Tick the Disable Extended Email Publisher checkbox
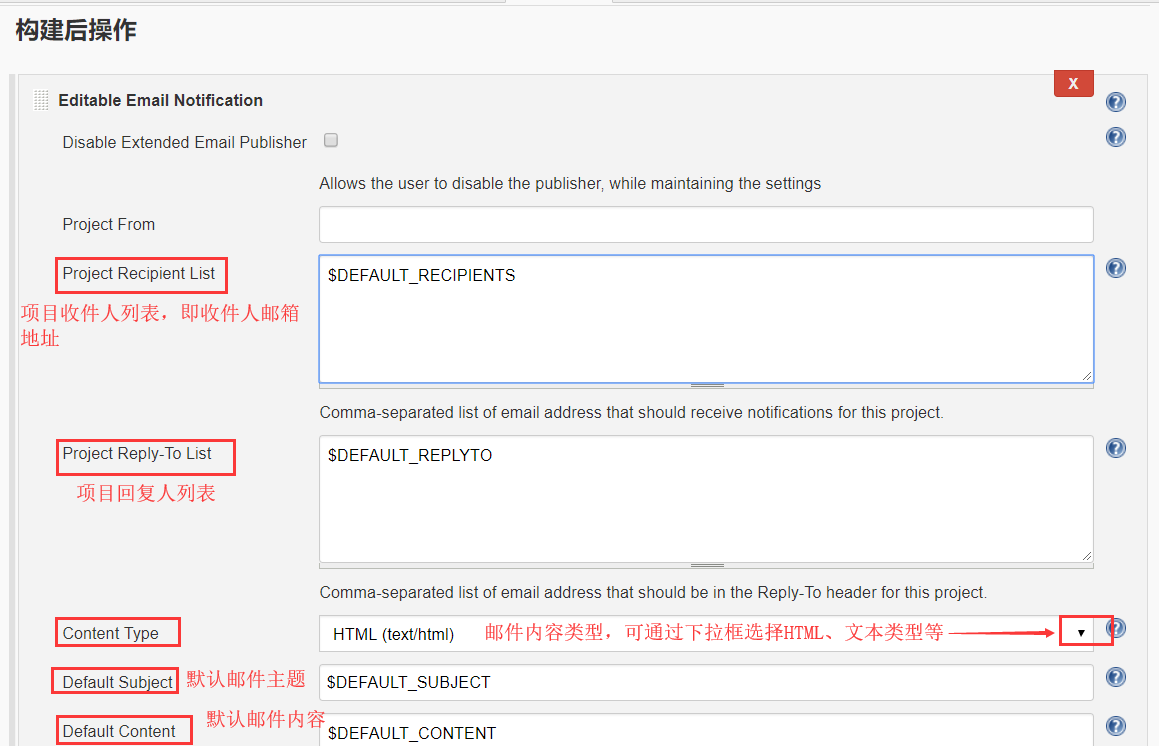Viewport: 1159px width, 746px height. [x=331, y=140]
